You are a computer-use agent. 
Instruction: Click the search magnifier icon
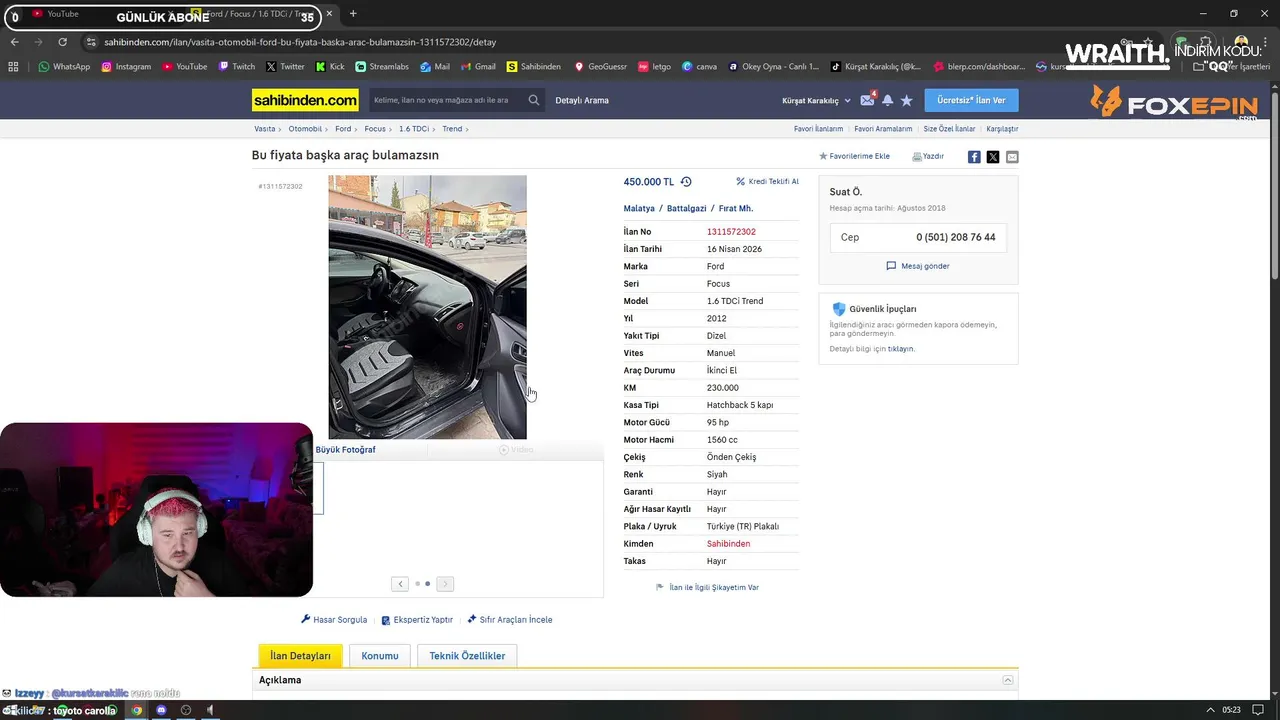pyautogui.click(x=534, y=100)
